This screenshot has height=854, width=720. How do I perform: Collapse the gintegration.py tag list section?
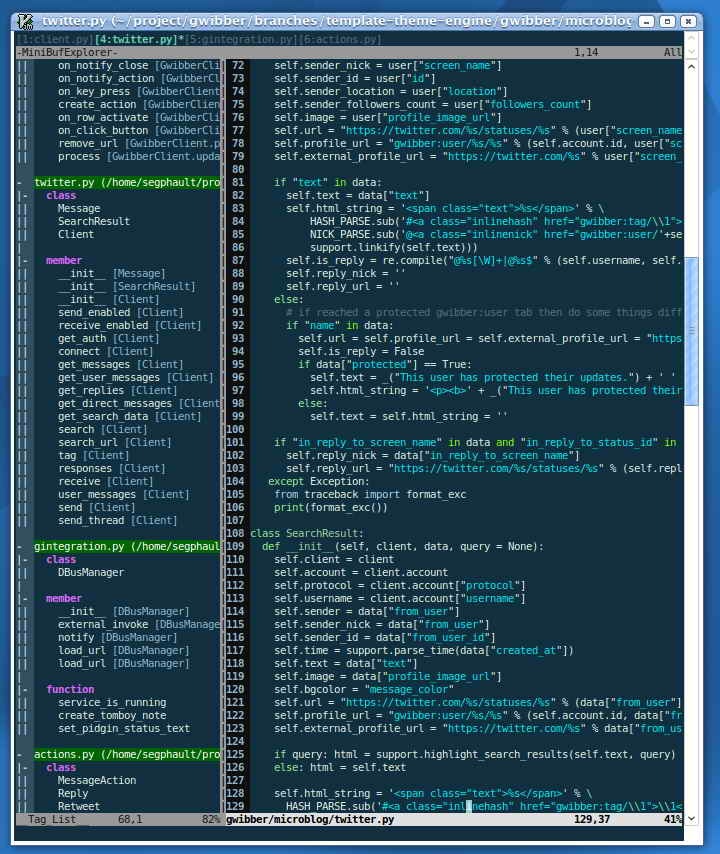21,547
